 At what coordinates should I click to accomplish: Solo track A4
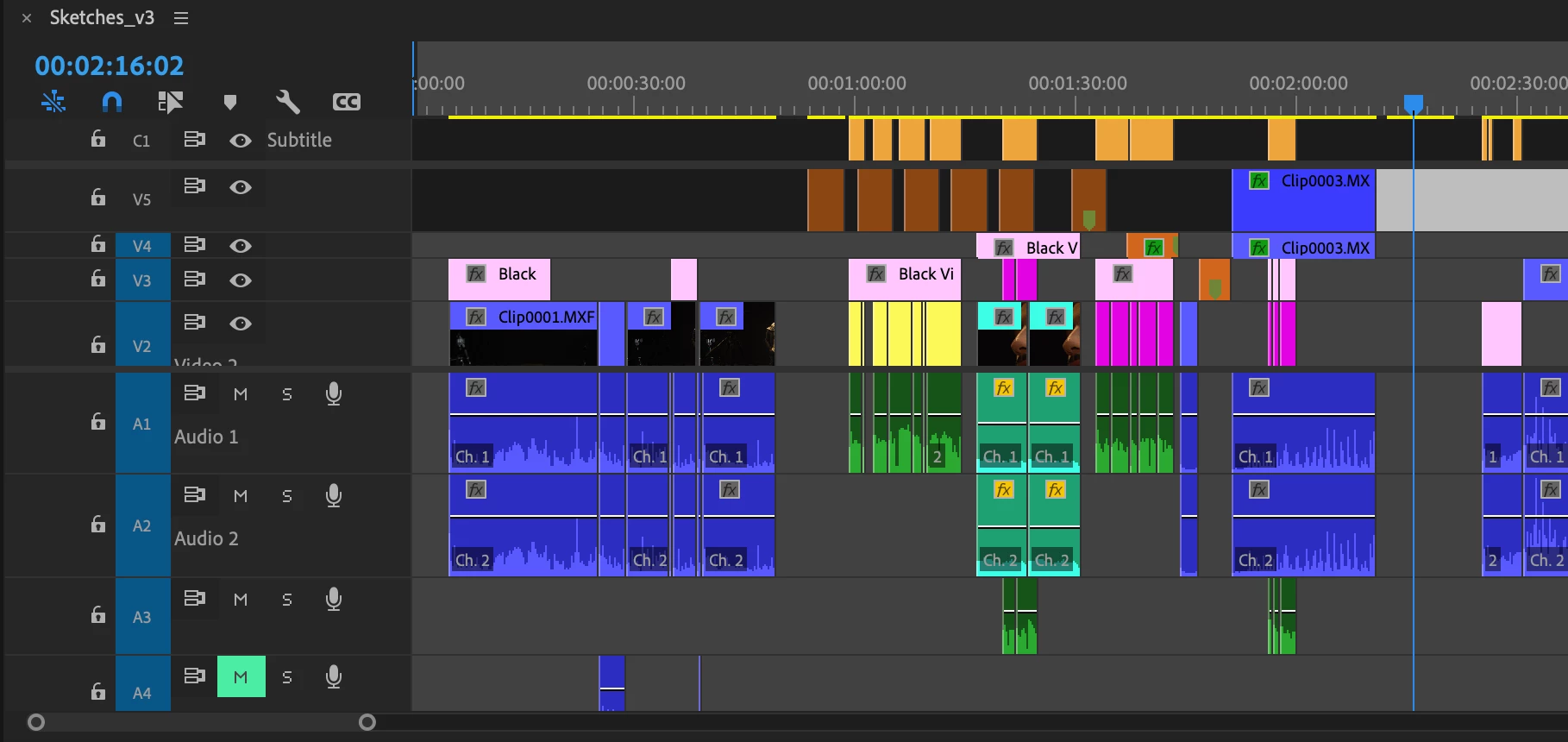(287, 677)
